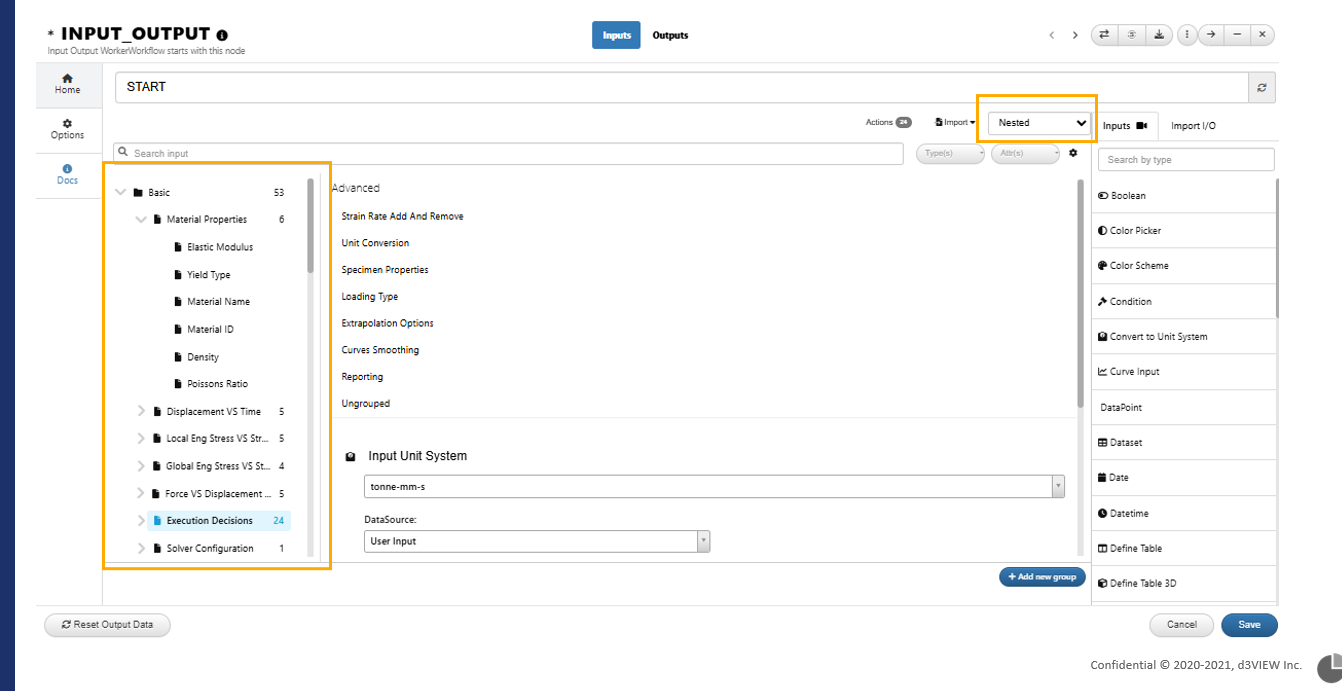Click the Save button

[x=1249, y=624]
